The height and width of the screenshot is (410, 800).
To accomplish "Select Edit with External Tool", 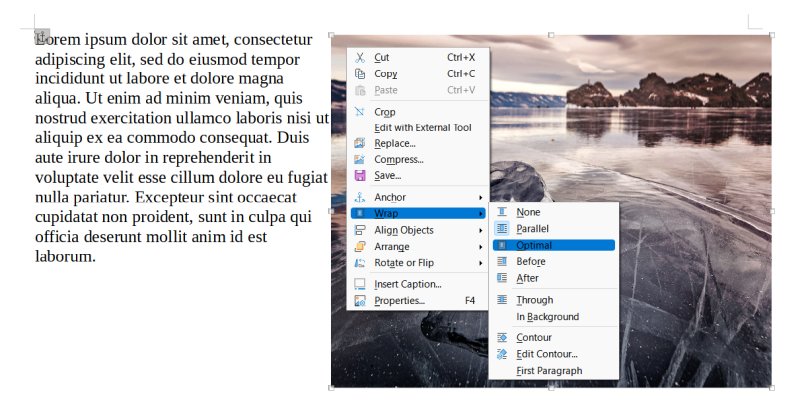I will [x=418, y=127].
